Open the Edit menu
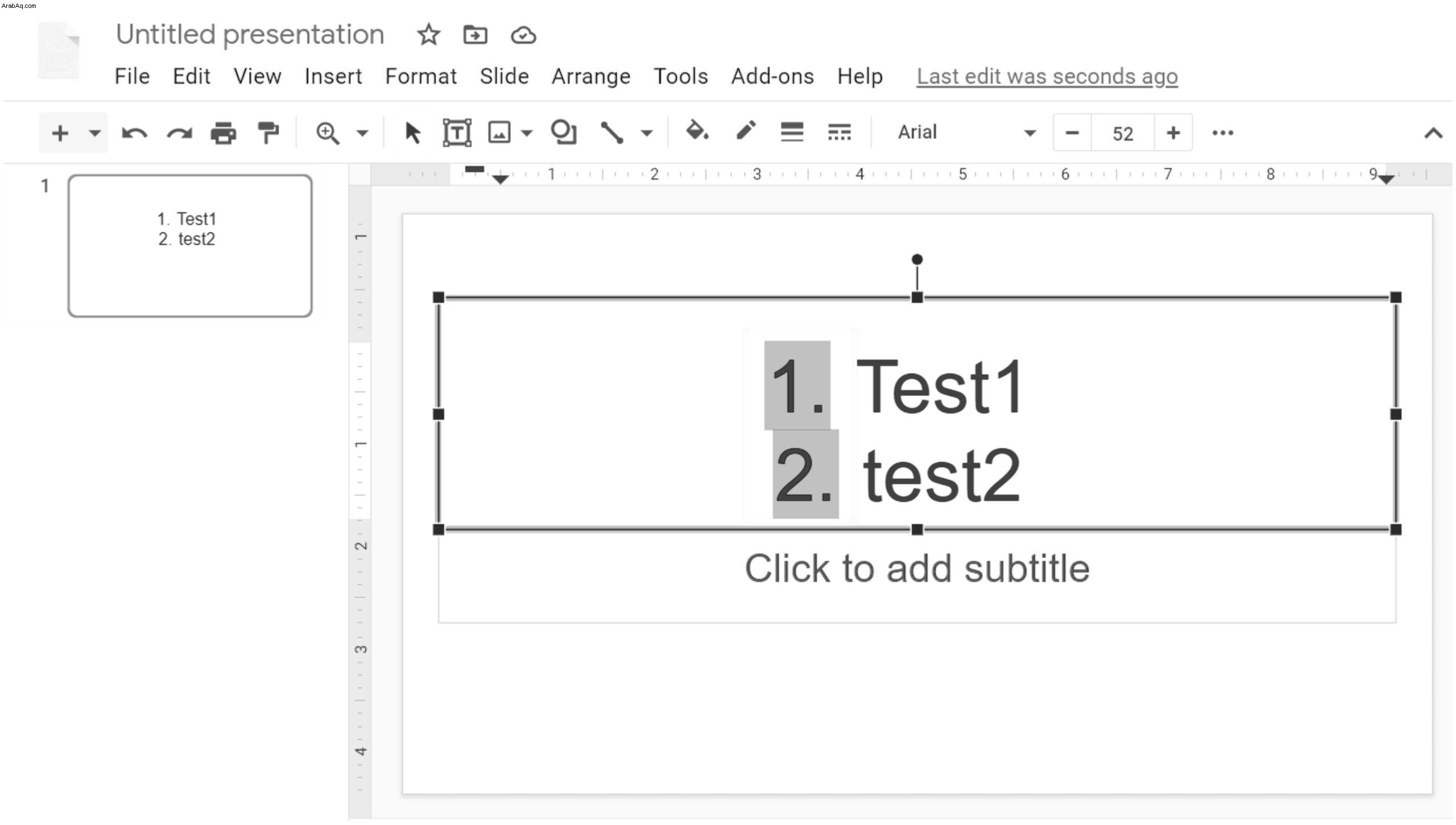This screenshot has width=1456, height=825. (x=192, y=76)
